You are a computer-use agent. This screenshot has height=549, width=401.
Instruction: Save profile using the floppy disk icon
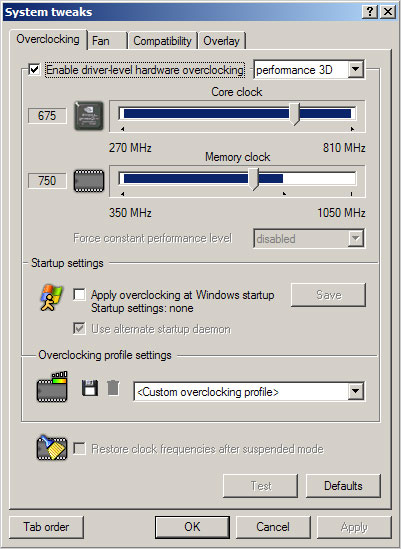point(90,388)
